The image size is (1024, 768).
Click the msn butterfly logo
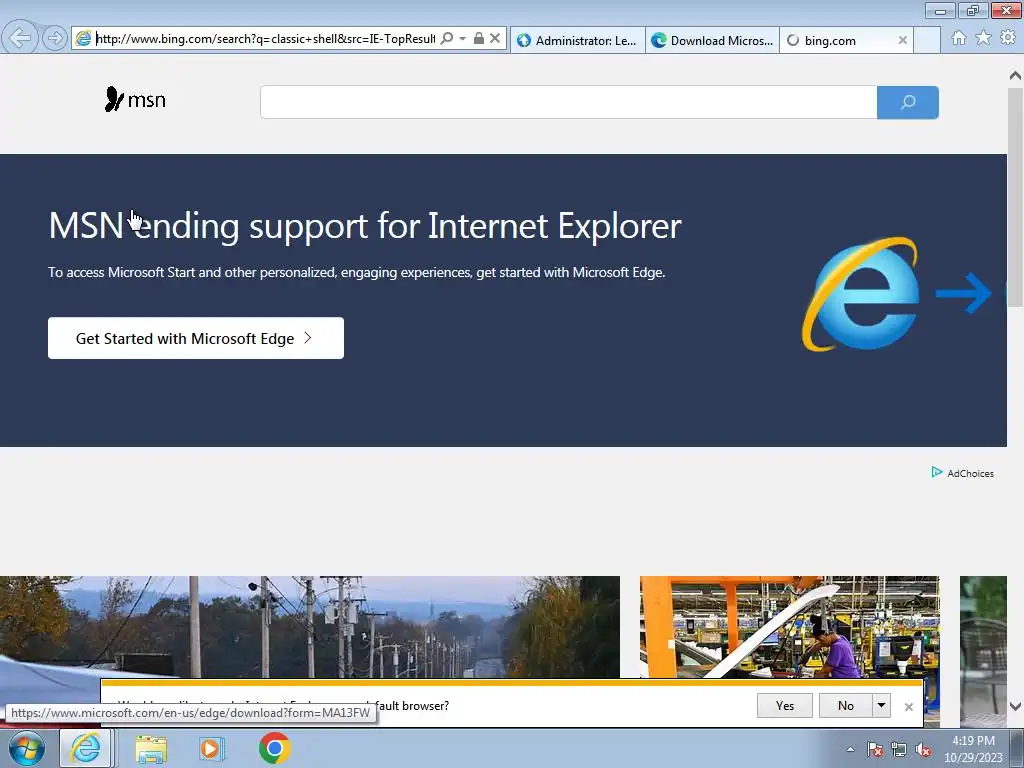(135, 100)
